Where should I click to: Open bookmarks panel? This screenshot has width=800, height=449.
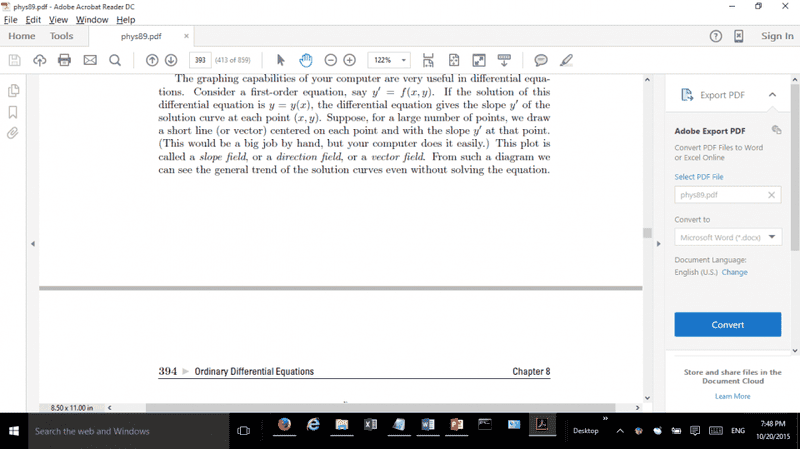(x=13, y=112)
